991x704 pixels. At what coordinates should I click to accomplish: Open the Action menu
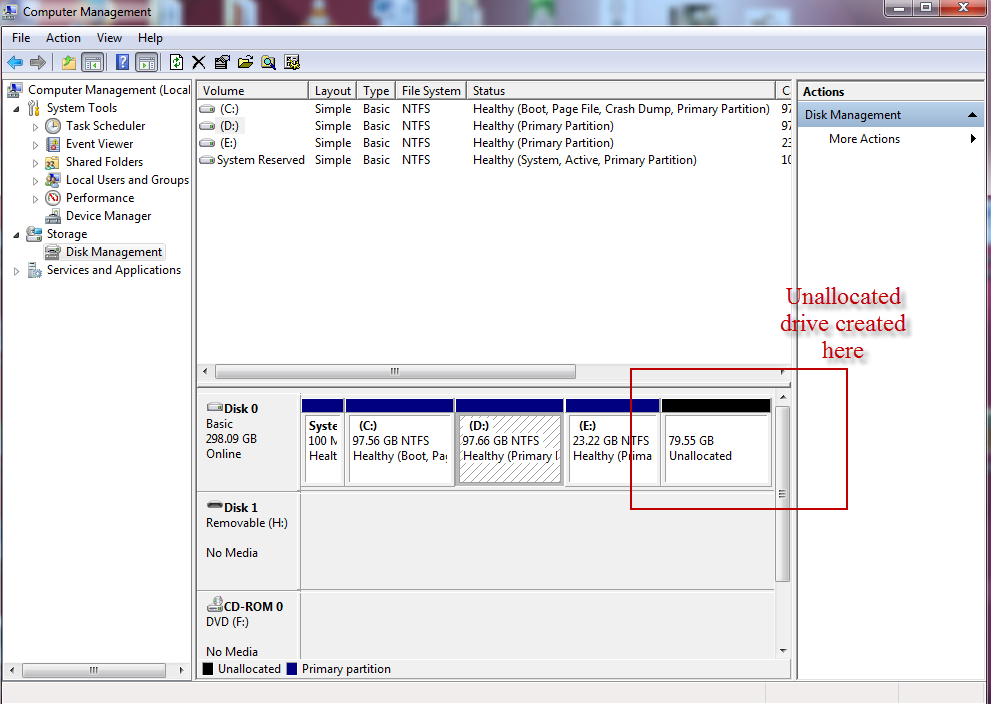coord(63,37)
